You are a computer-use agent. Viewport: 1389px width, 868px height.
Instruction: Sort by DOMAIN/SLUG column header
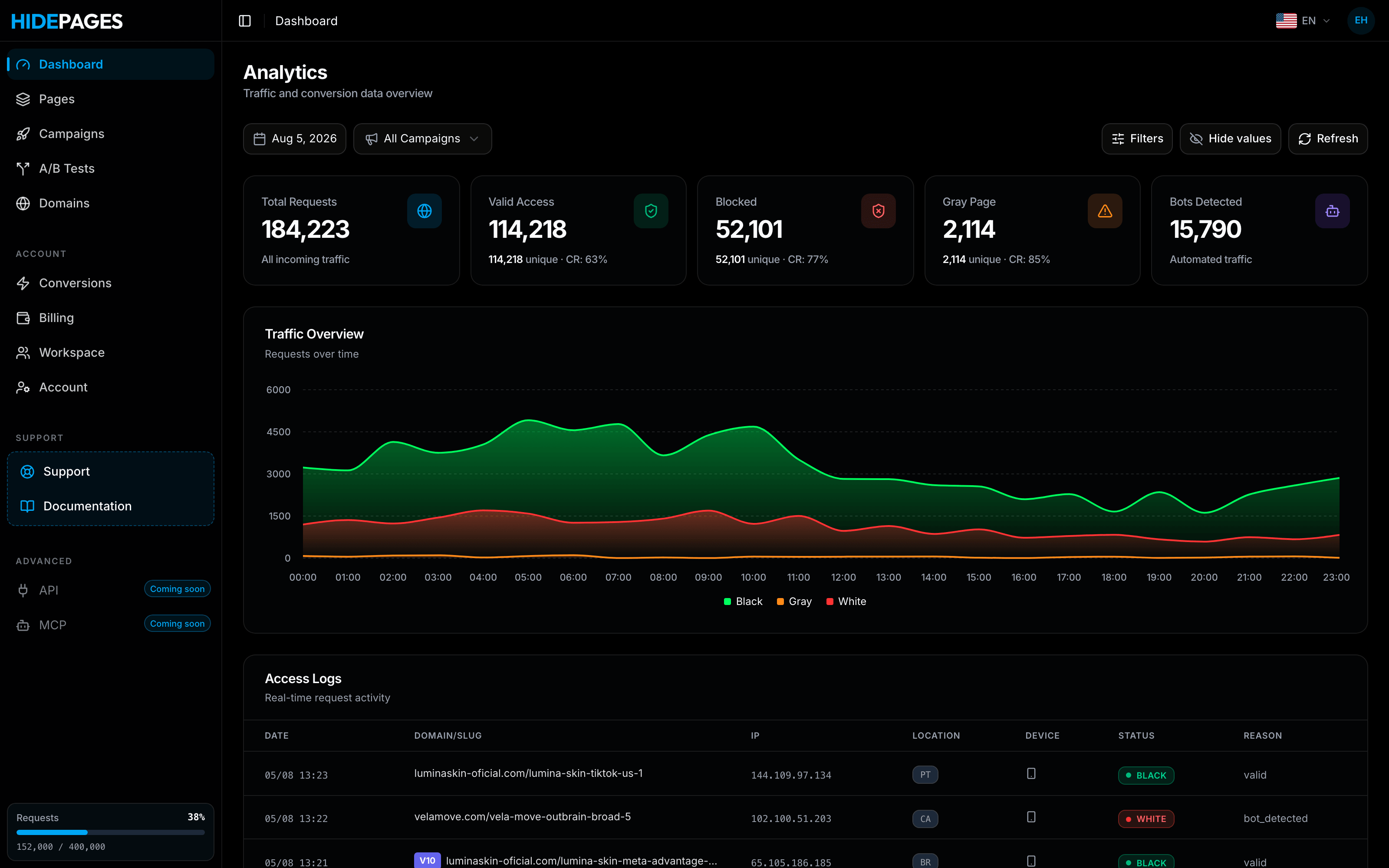[448, 736]
